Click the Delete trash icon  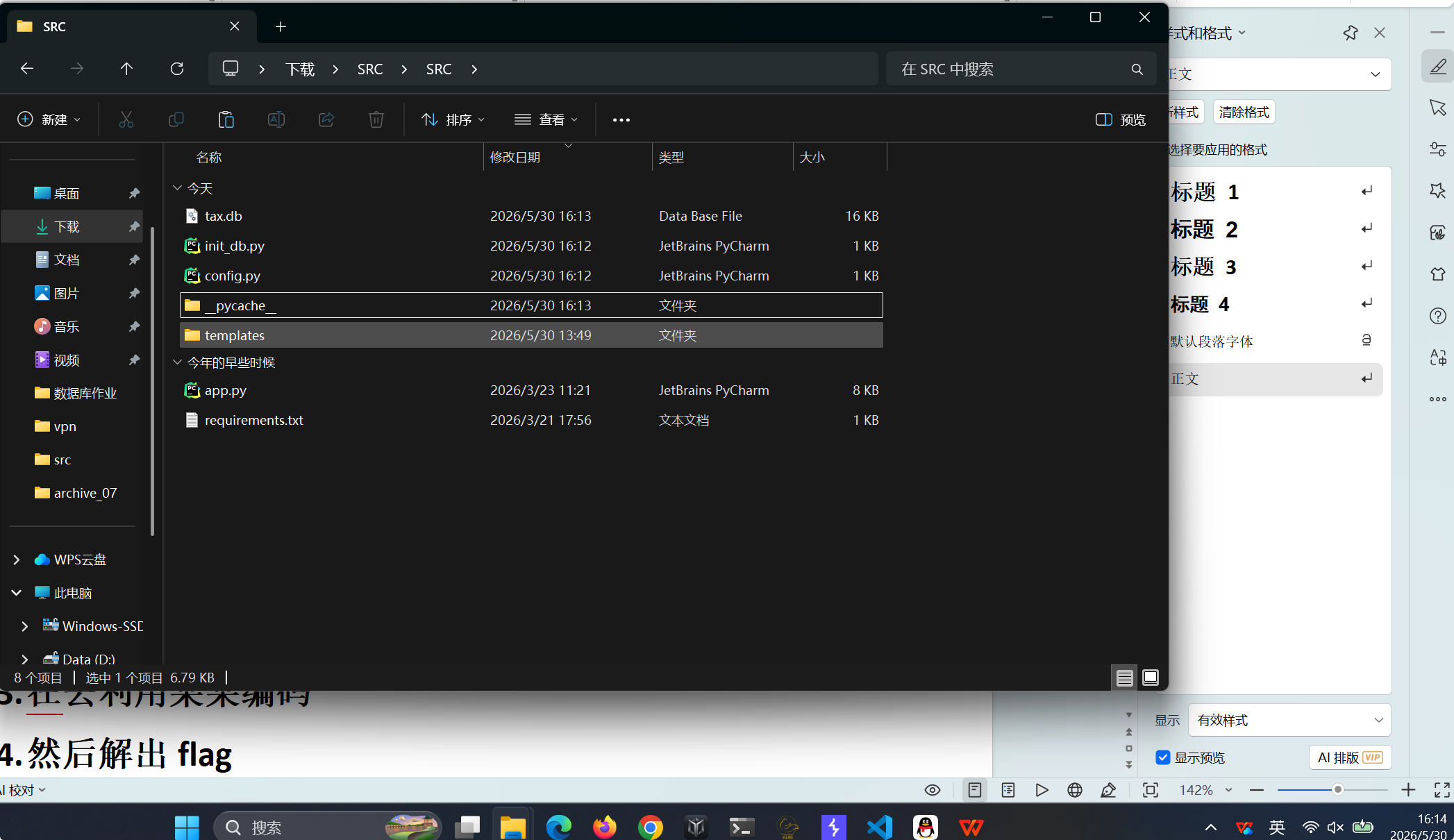[x=376, y=119]
